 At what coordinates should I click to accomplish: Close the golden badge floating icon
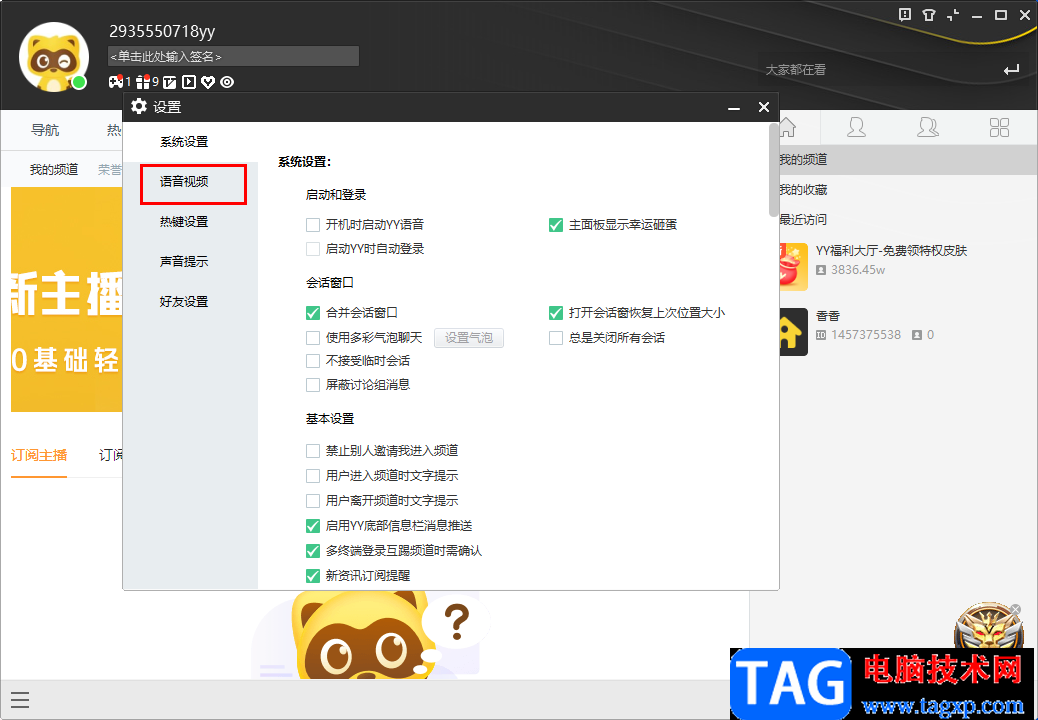pos(1015,609)
